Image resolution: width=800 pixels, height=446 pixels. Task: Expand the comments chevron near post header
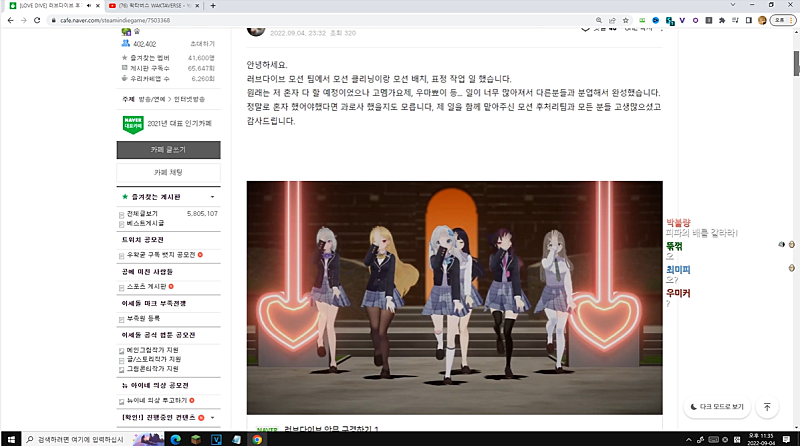(x=586, y=30)
